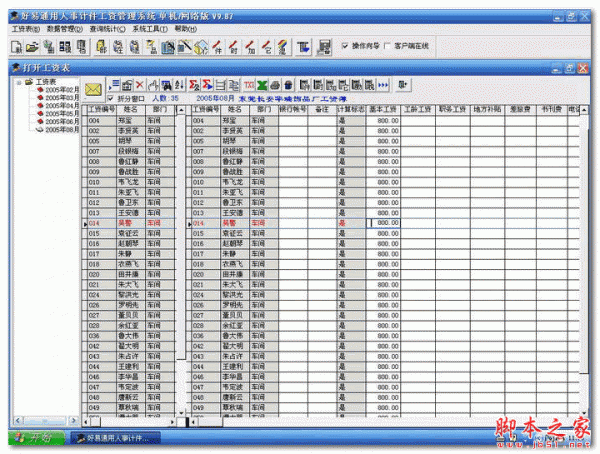Click the 加 overtime red-pen icon
Image resolution: width=600 pixels, height=454 pixels.
click(251, 47)
